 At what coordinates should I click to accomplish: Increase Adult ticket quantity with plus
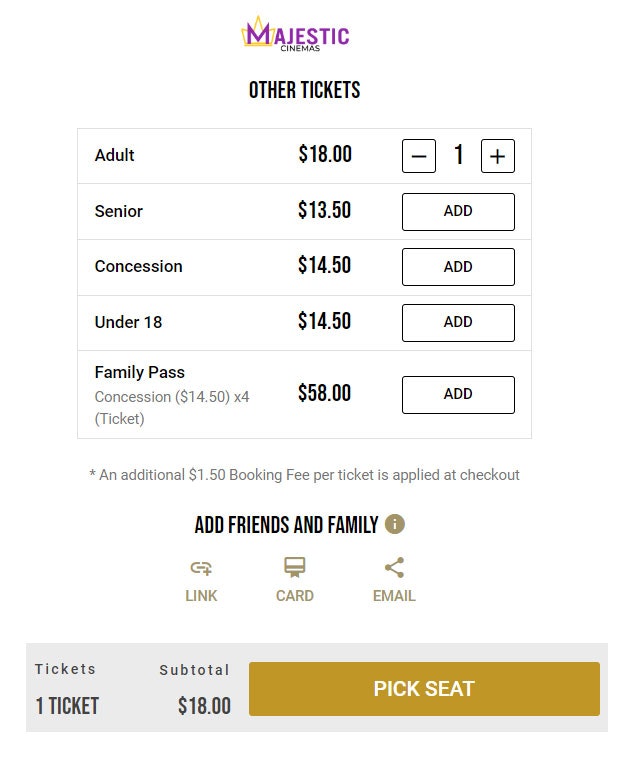point(498,156)
